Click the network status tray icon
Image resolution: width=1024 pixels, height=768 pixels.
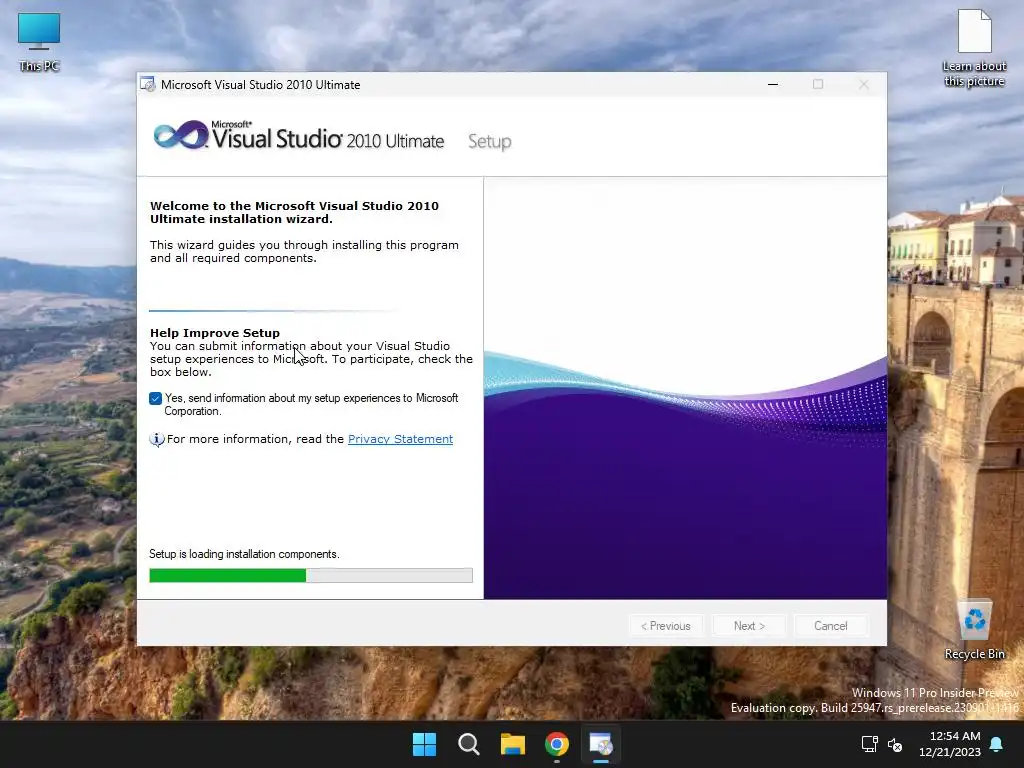coord(869,744)
